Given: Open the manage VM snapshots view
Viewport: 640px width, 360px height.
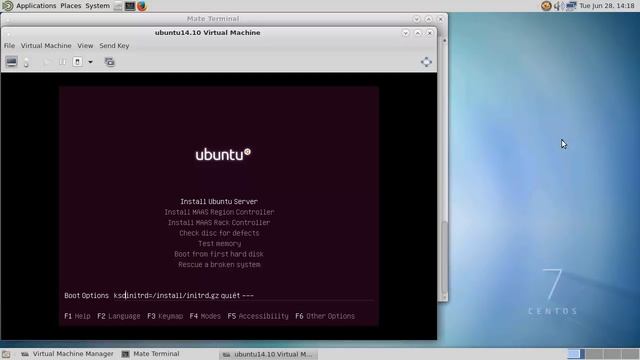Looking at the screenshot, I should [109, 62].
